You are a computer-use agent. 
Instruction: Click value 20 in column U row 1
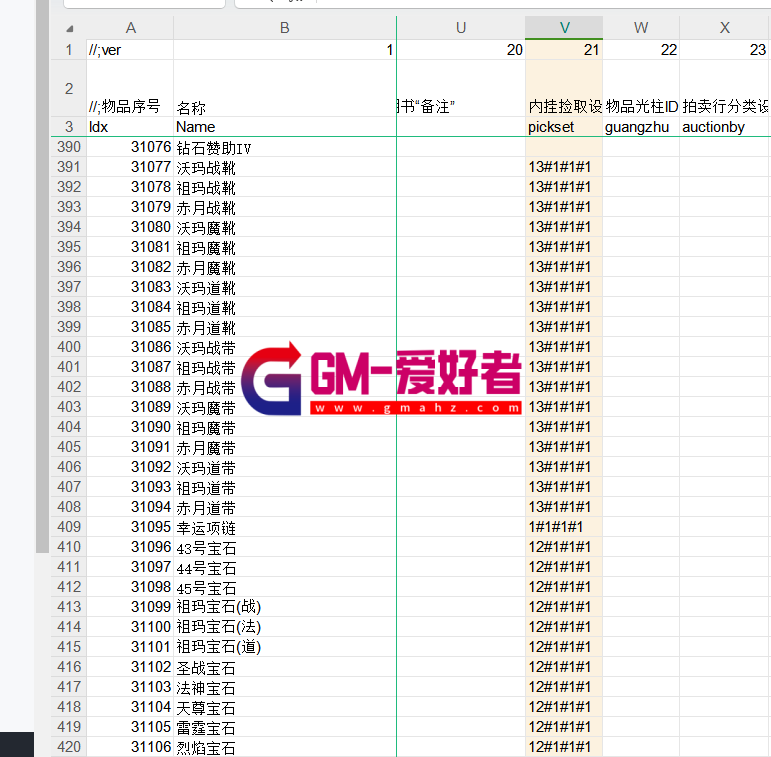pyautogui.click(x=461, y=50)
